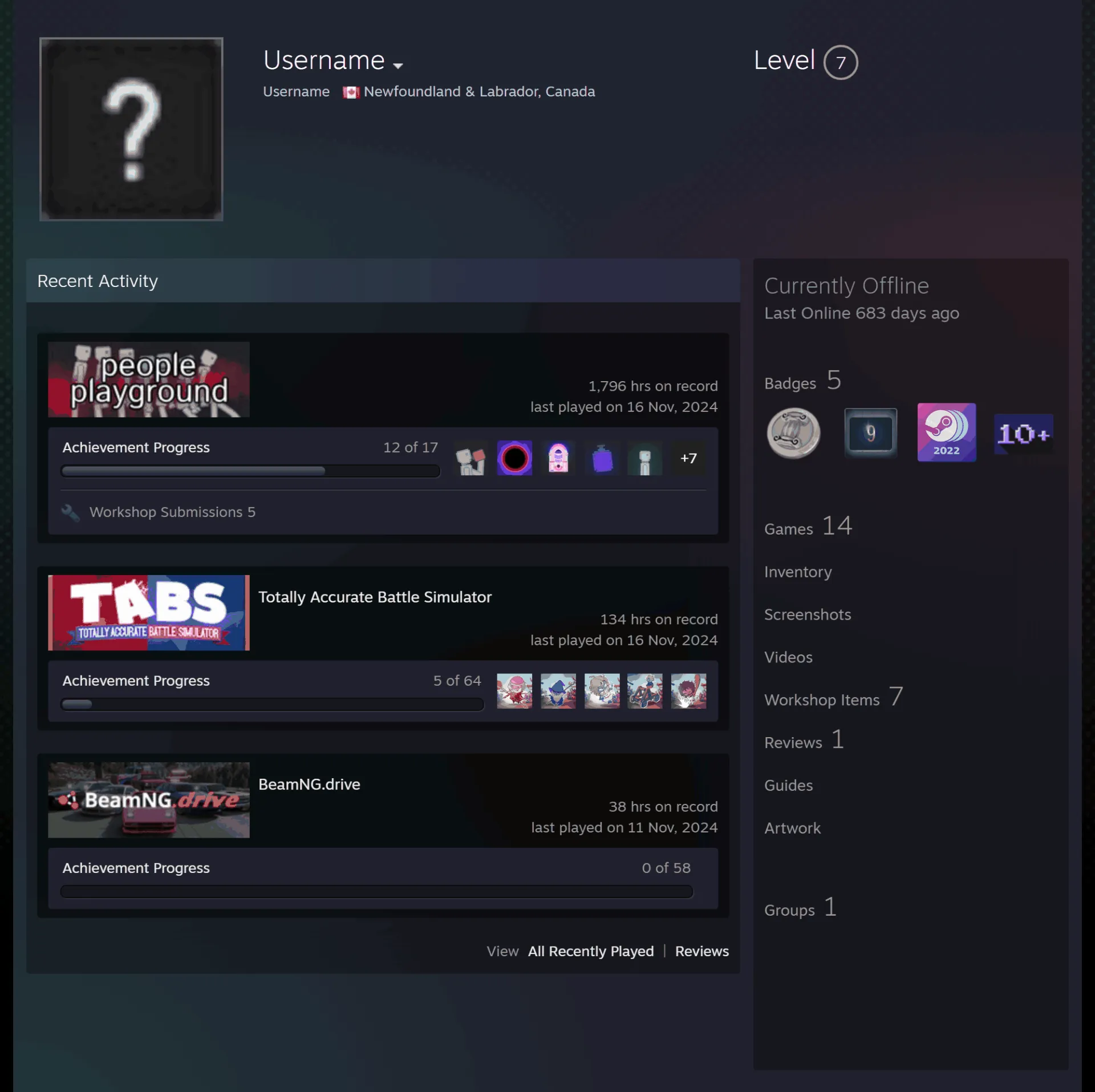This screenshot has width=1095, height=1092.
Task: Open Totally Accurate Battle Simulator title link
Action: [375, 597]
